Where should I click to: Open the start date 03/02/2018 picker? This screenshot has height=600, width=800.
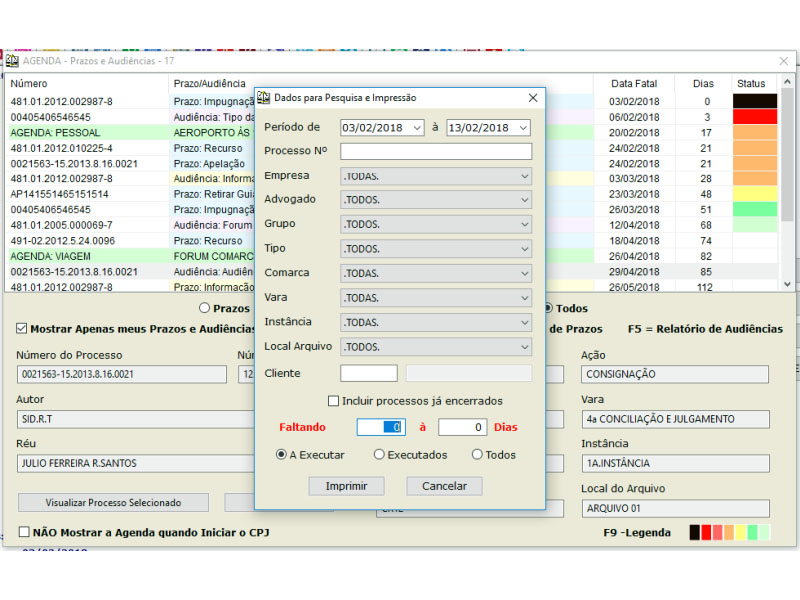coord(416,128)
